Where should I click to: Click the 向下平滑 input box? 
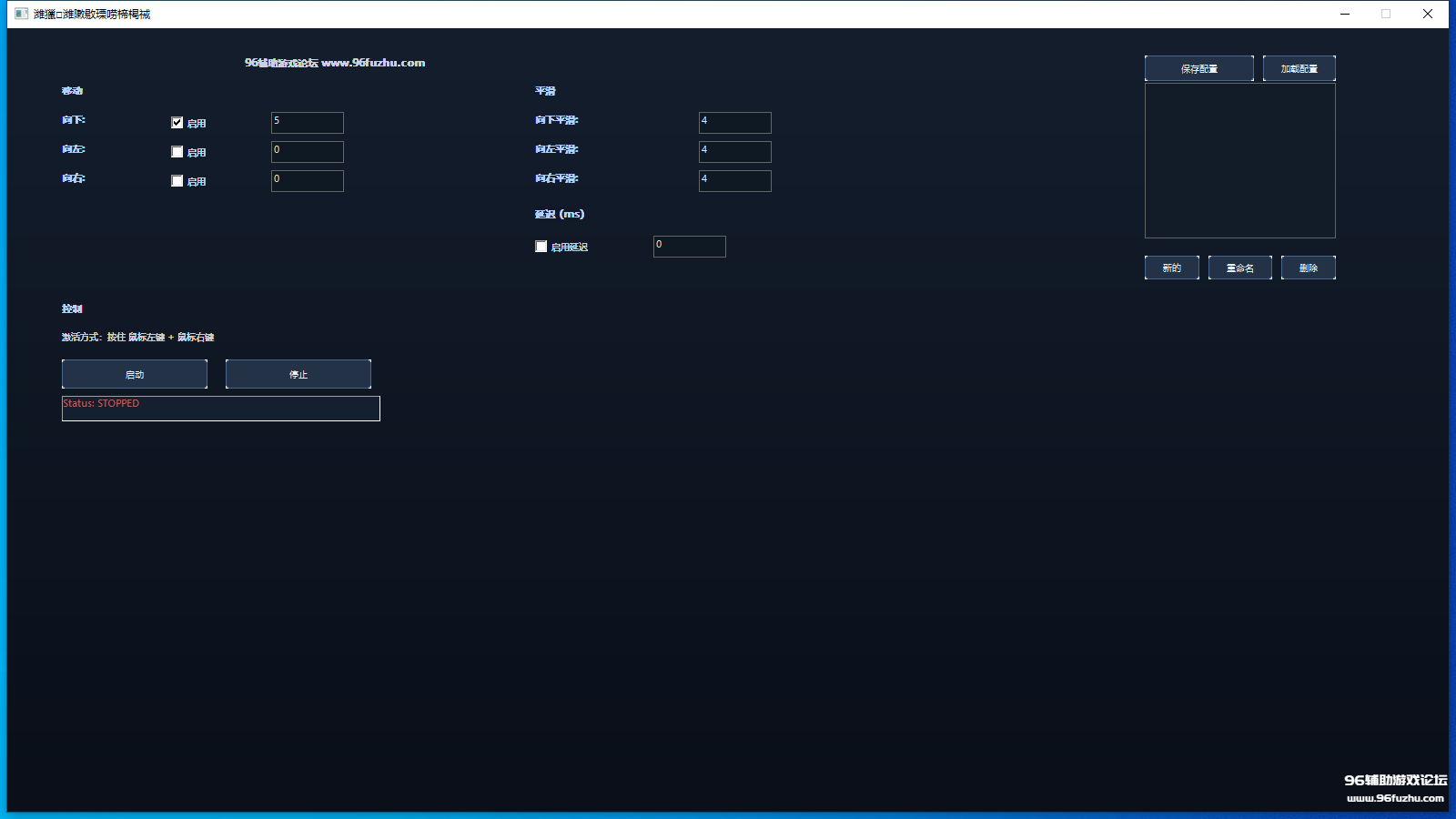click(x=735, y=123)
